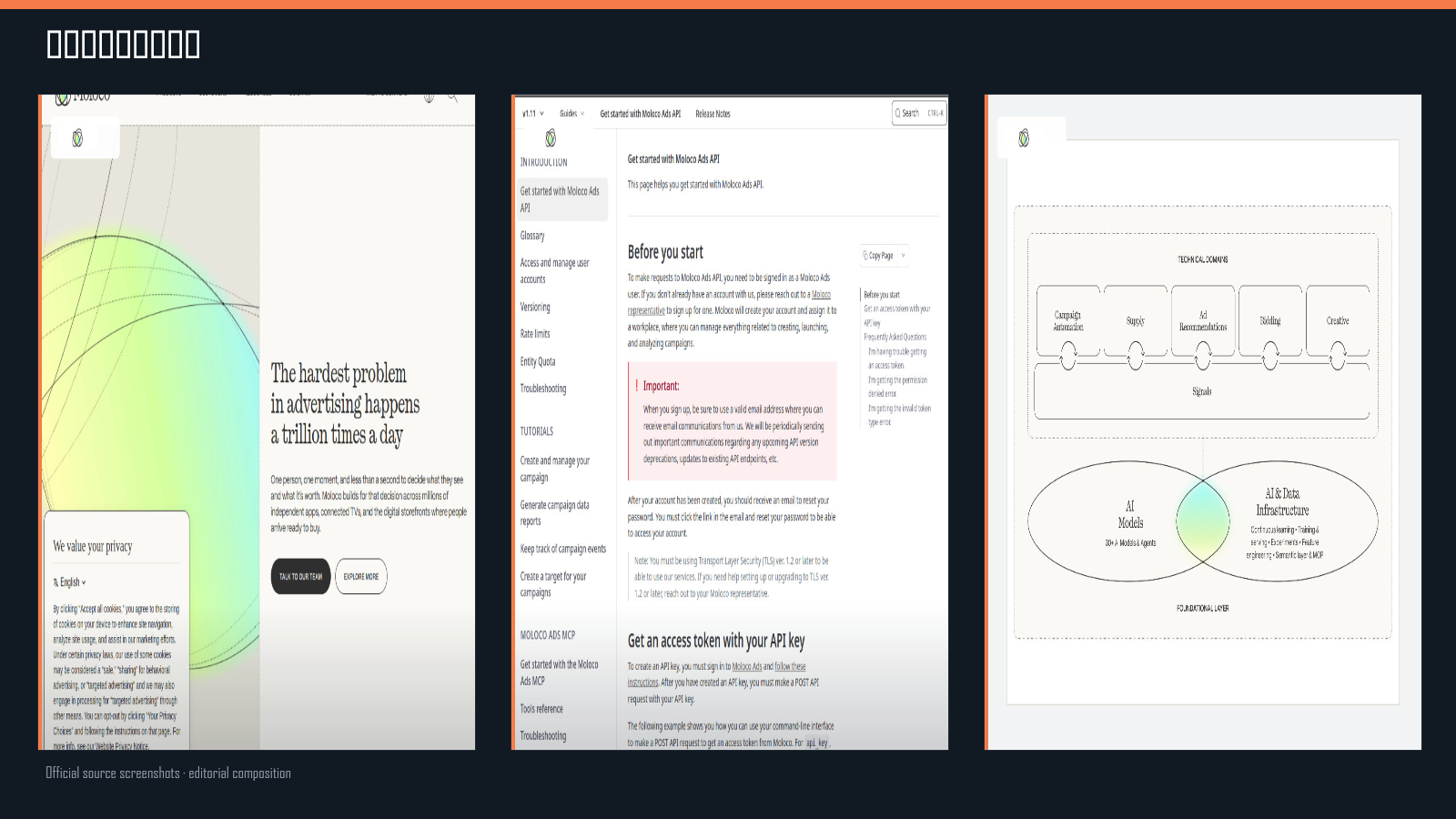Click the Search CTRL-K field in docs
The image size is (1456, 819).
(x=919, y=114)
